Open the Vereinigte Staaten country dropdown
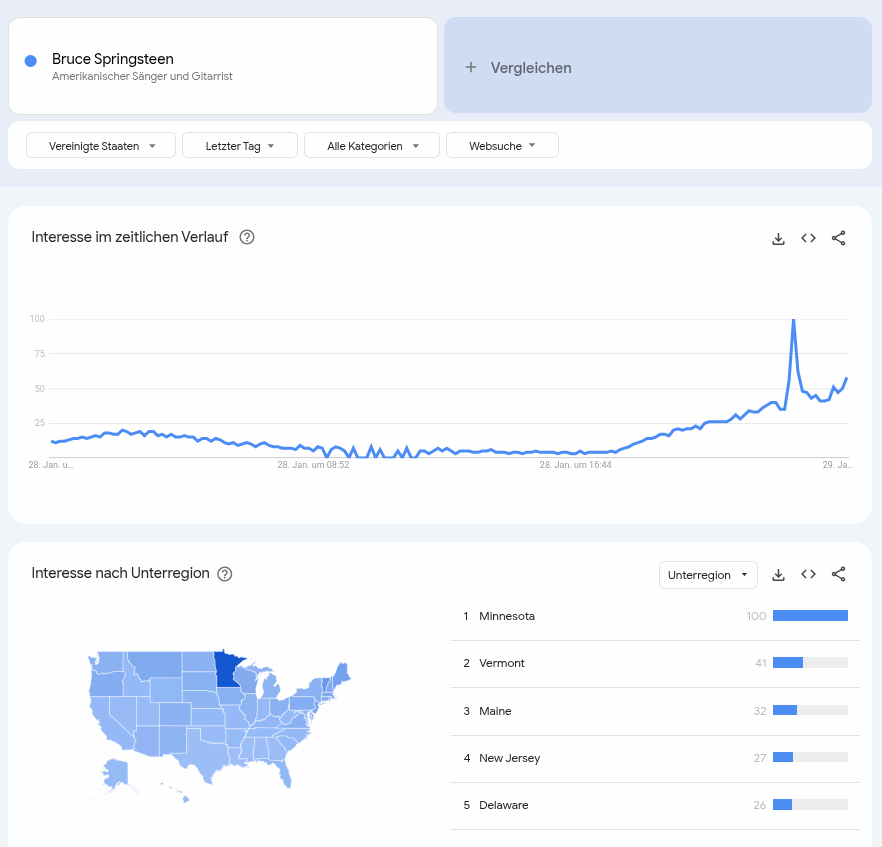Image resolution: width=882 pixels, height=847 pixels. (x=101, y=146)
